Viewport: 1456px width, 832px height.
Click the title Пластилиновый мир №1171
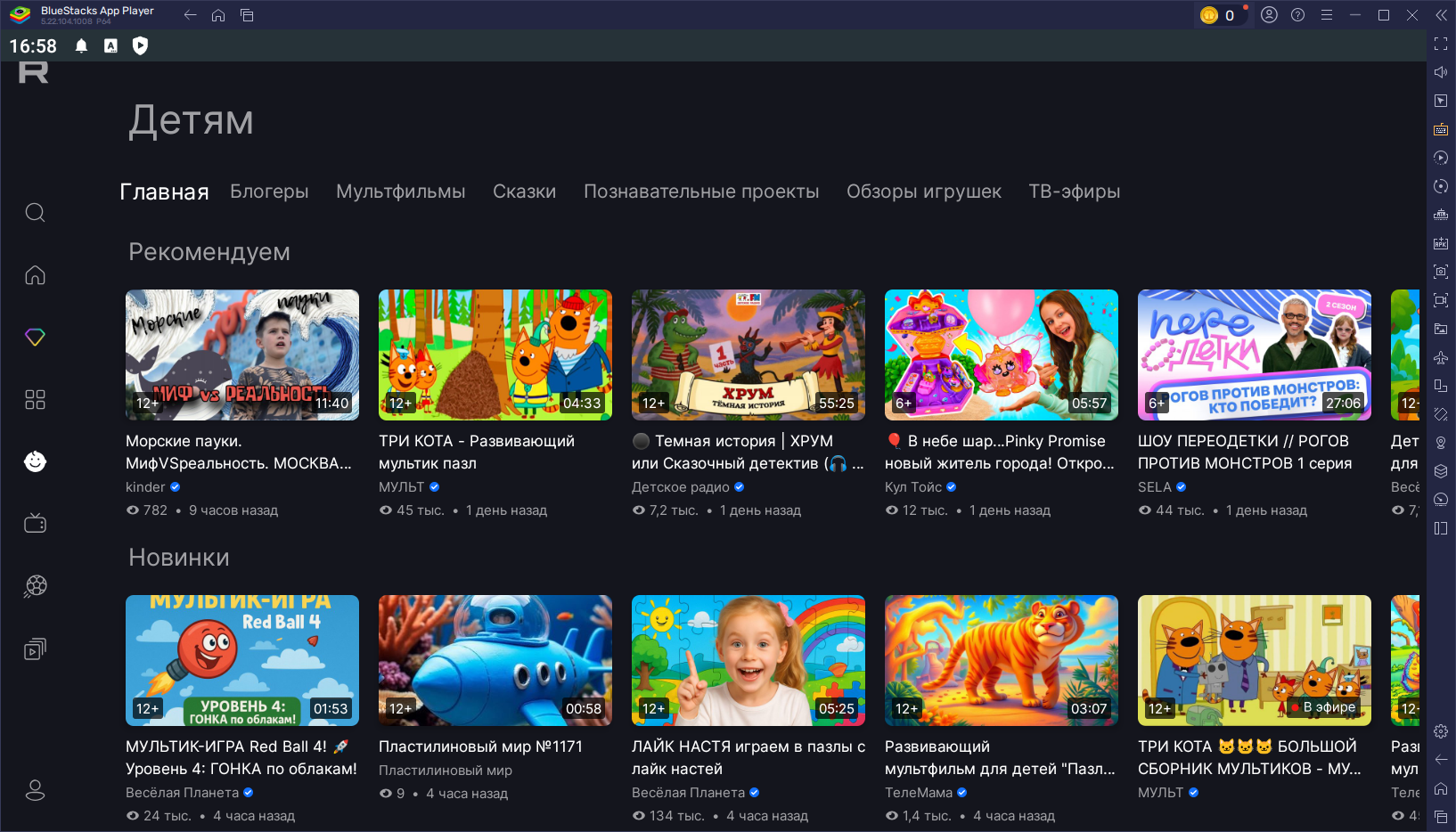click(x=480, y=746)
